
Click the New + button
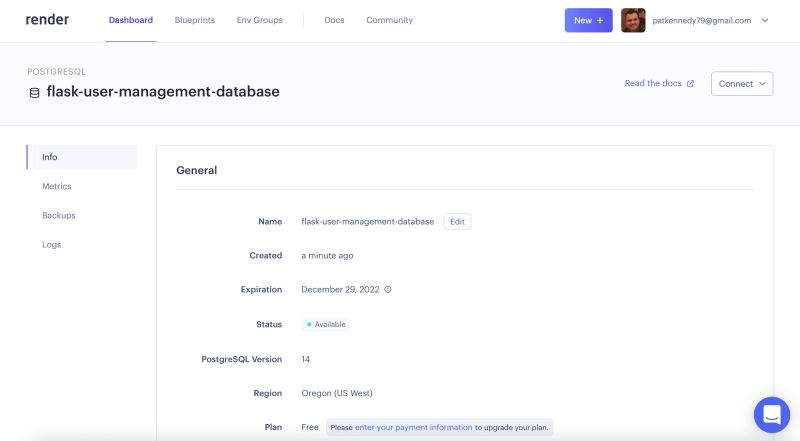pos(588,20)
